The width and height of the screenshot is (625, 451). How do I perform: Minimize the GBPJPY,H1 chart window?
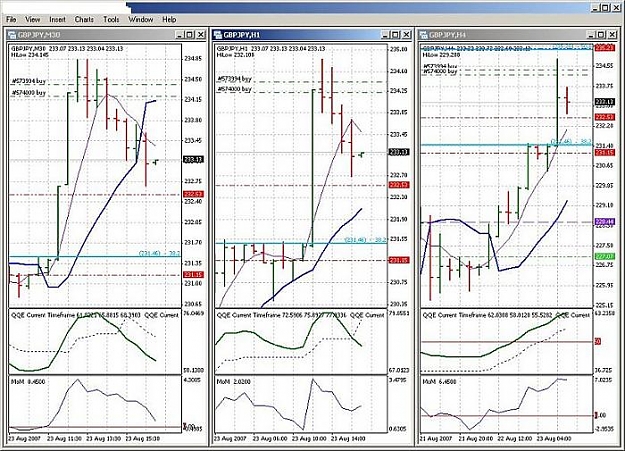pos(385,35)
